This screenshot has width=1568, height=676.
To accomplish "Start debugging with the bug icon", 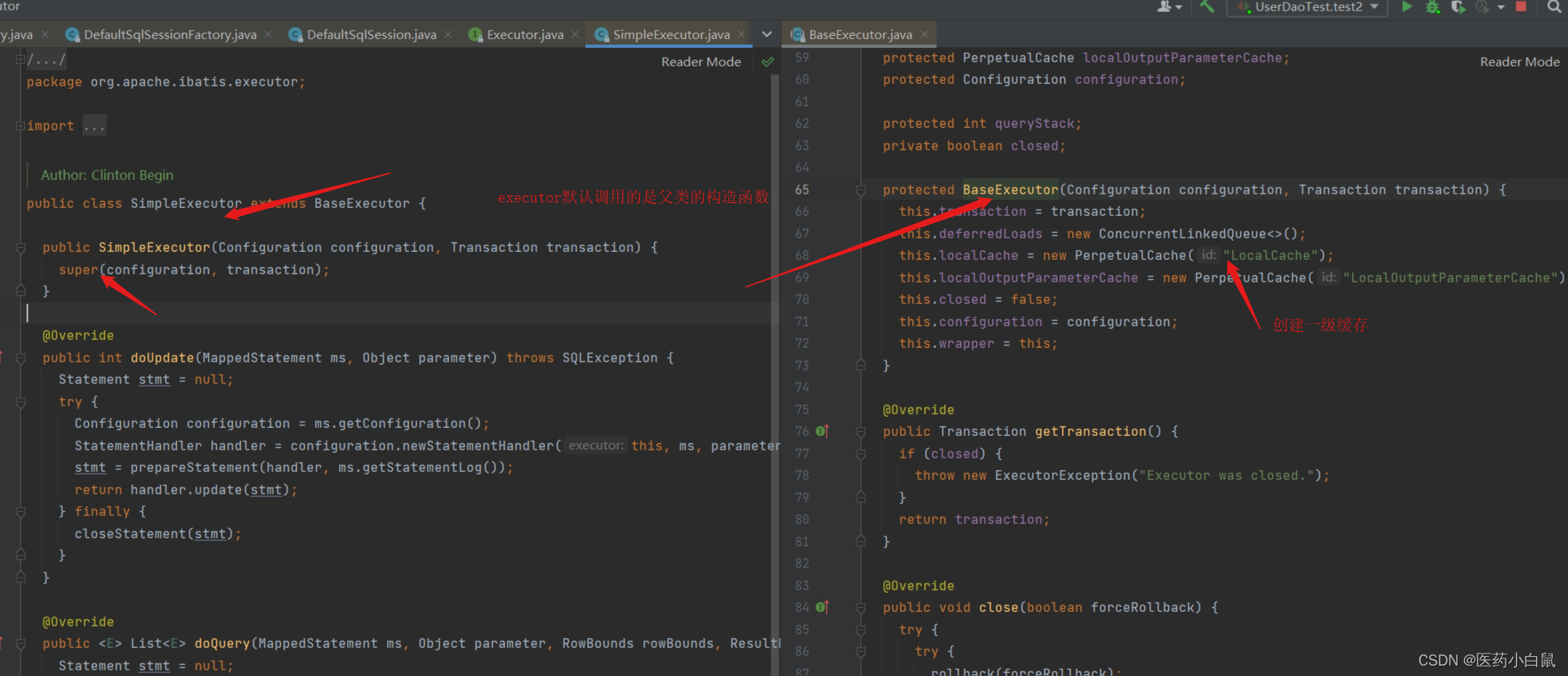I will coord(1432,7).
